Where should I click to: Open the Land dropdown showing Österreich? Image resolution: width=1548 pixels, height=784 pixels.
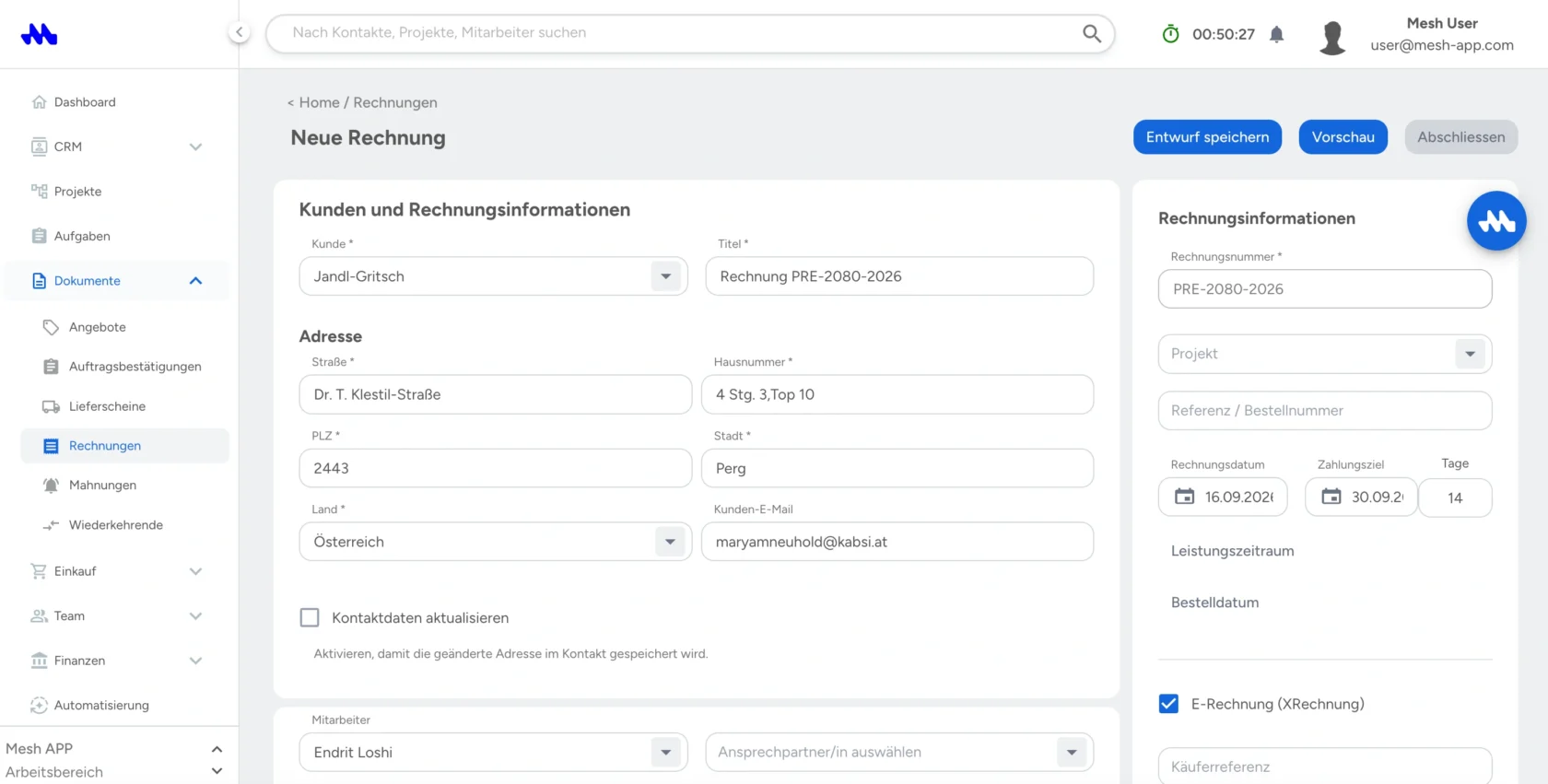click(x=670, y=542)
